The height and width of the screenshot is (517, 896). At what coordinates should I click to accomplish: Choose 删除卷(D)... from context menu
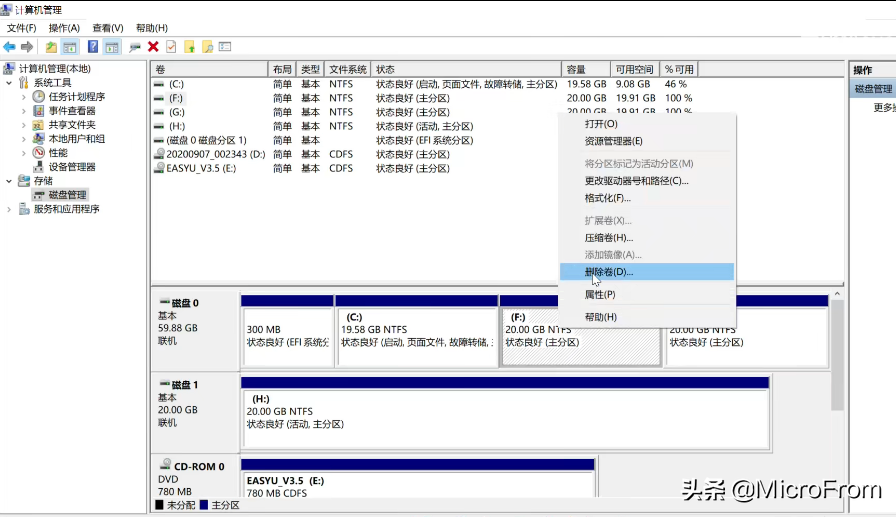point(608,272)
